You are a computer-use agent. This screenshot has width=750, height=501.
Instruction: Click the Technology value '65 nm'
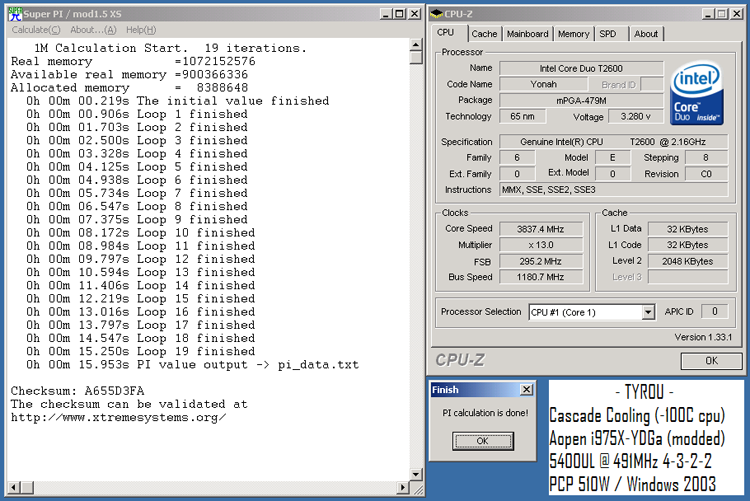522,116
